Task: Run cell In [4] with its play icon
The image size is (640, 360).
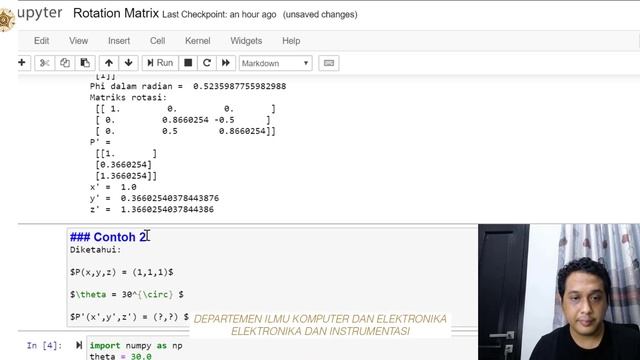Action: 79,345
